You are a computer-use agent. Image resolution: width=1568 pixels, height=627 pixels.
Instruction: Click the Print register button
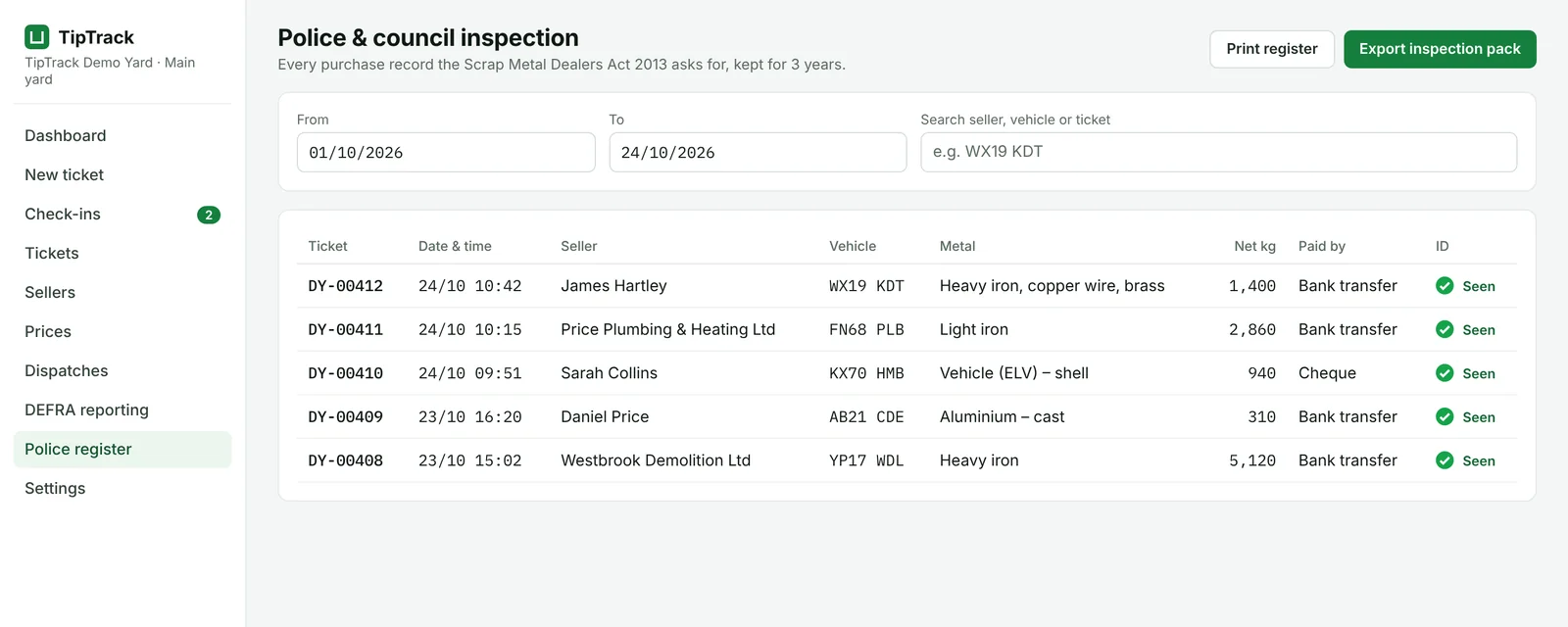pyautogui.click(x=1272, y=49)
